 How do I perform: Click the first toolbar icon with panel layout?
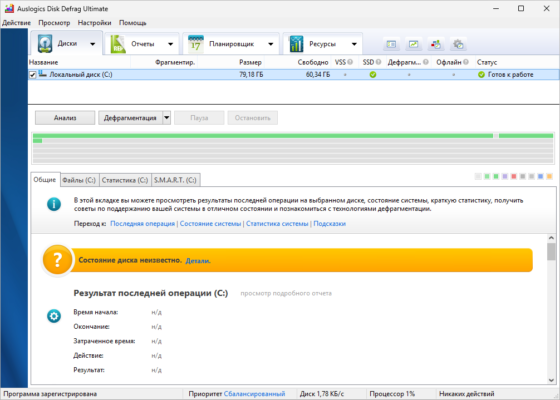click(x=391, y=44)
